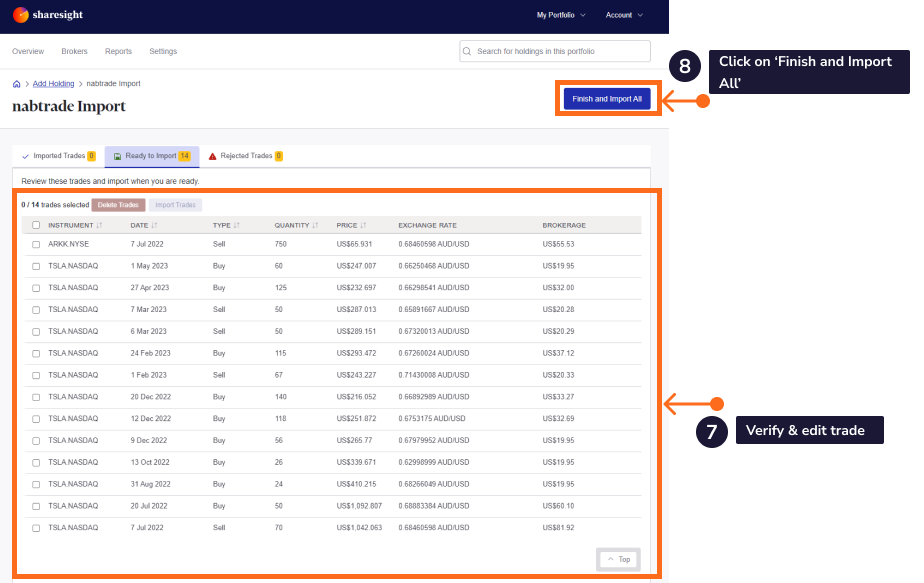Screen dimensions: 924x583
Task: Tick the 20 Dec 2022 trade checkbox
Action: [36, 397]
